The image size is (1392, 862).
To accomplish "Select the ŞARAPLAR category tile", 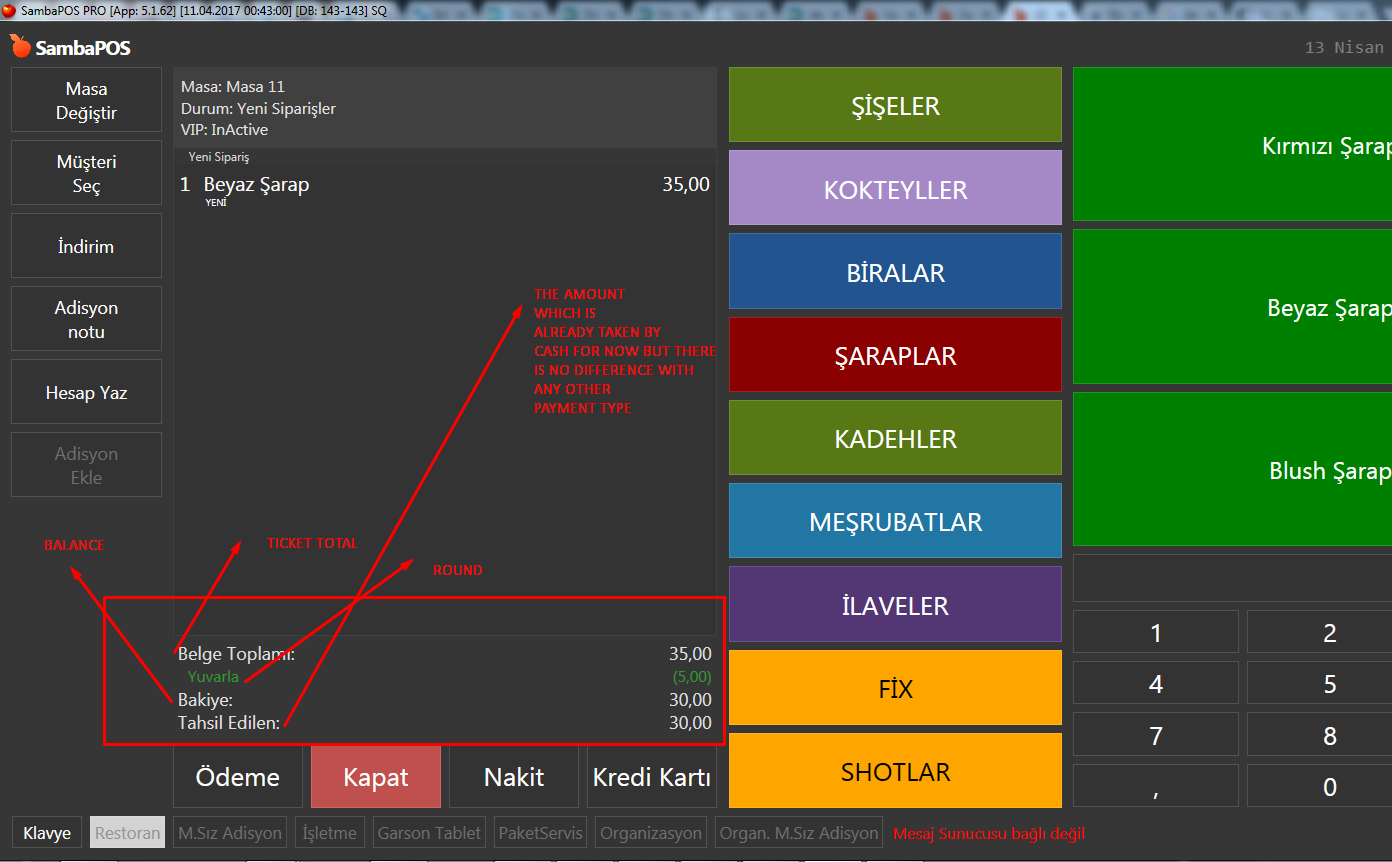I will (894, 355).
